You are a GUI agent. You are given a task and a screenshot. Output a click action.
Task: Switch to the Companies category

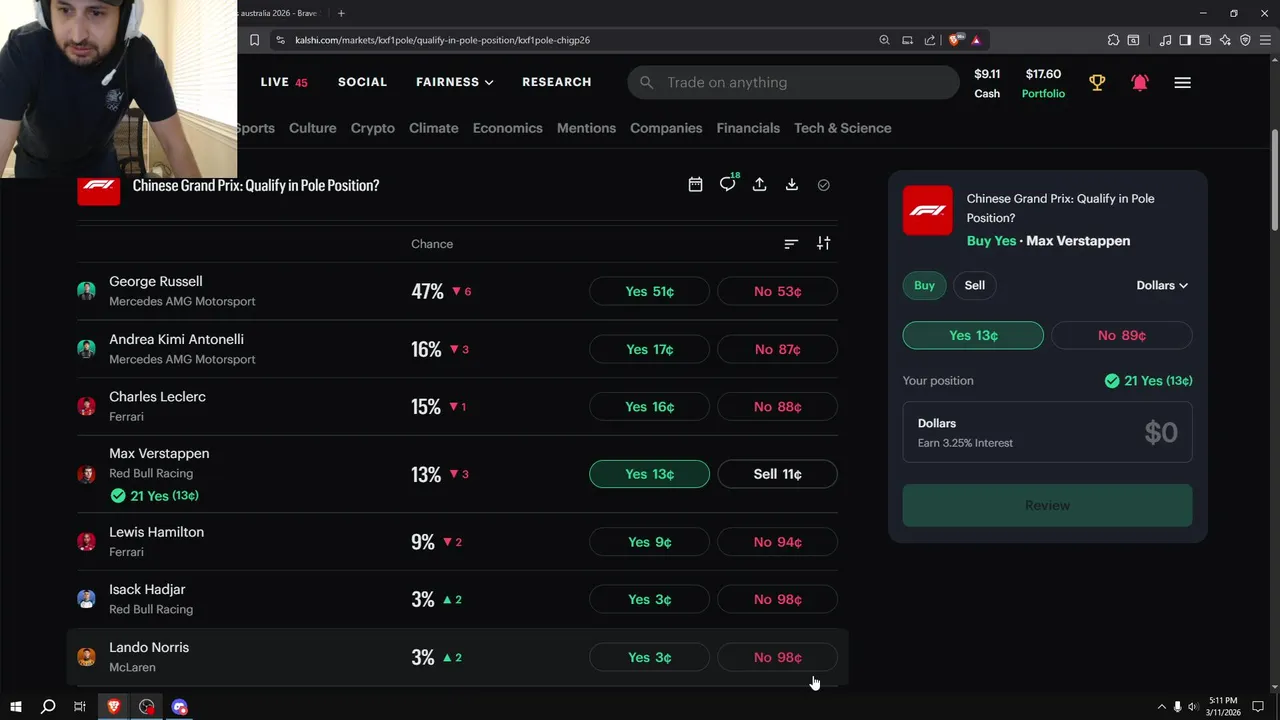(666, 128)
